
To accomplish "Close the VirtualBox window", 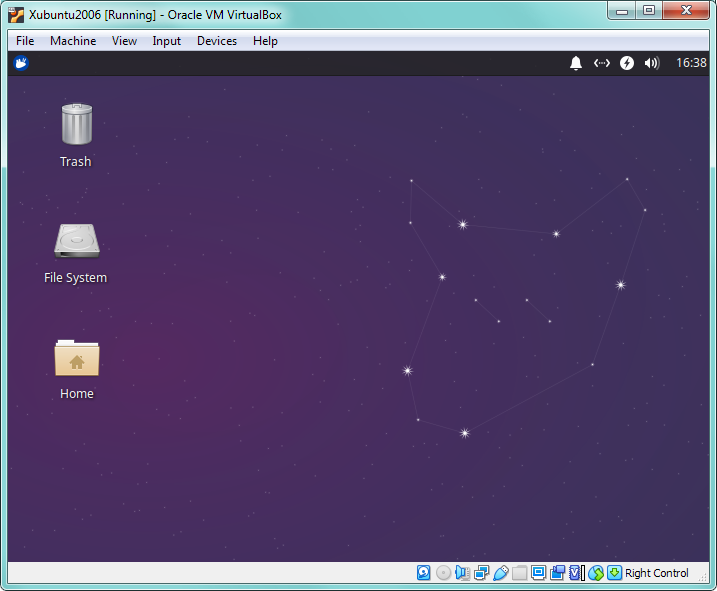I will pos(686,11).
